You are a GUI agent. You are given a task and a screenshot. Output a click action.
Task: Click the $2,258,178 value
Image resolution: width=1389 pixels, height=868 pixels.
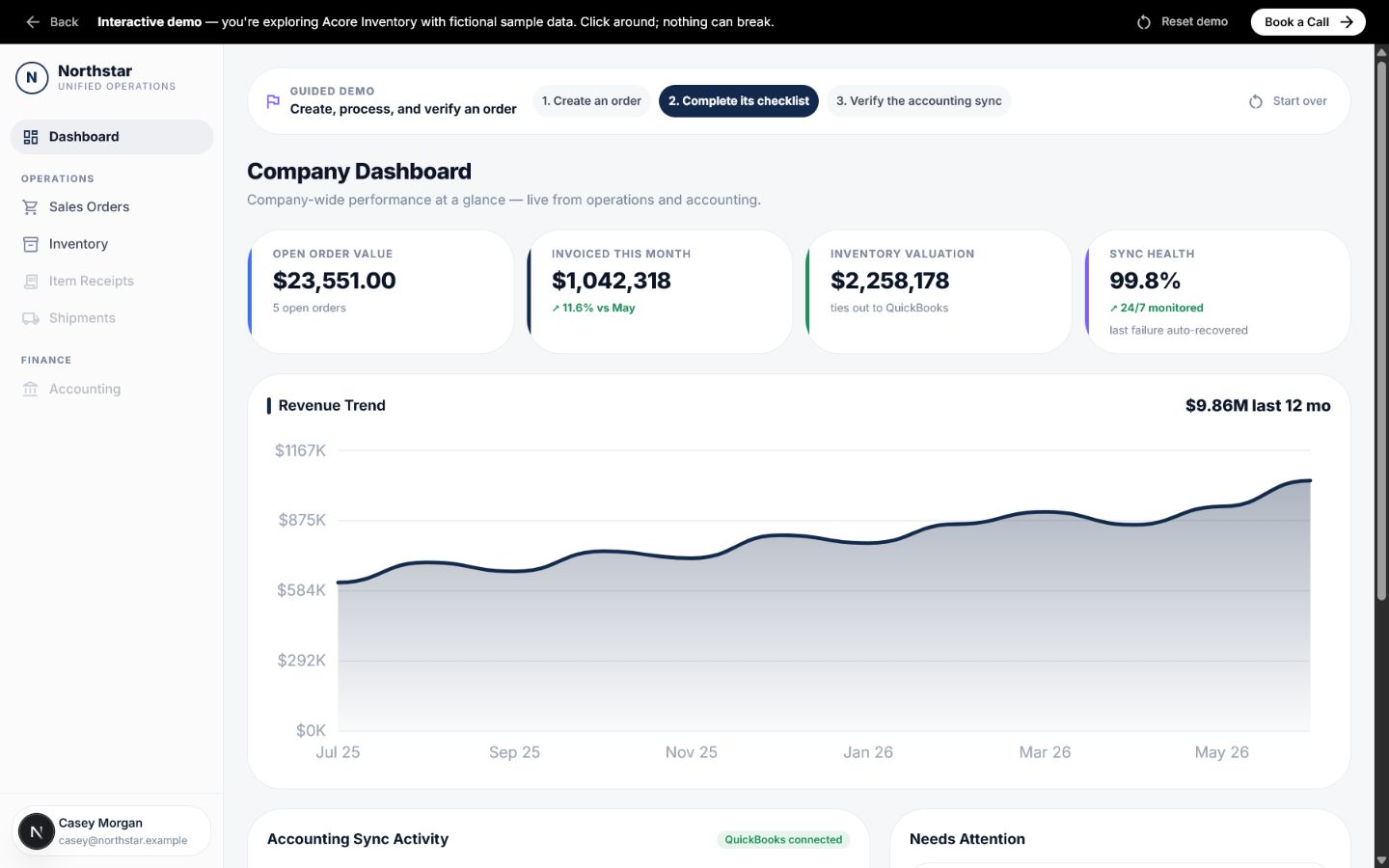pos(889,281)
